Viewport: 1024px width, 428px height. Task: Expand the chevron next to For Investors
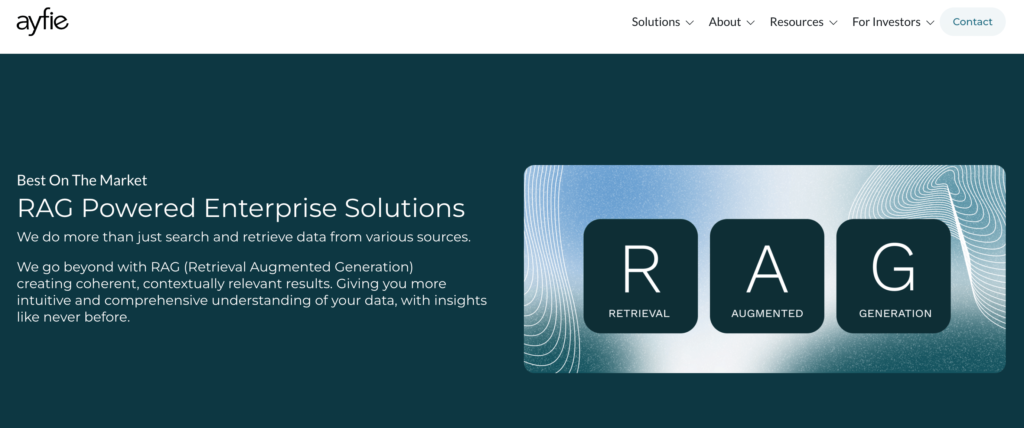(x=930, y=23)
